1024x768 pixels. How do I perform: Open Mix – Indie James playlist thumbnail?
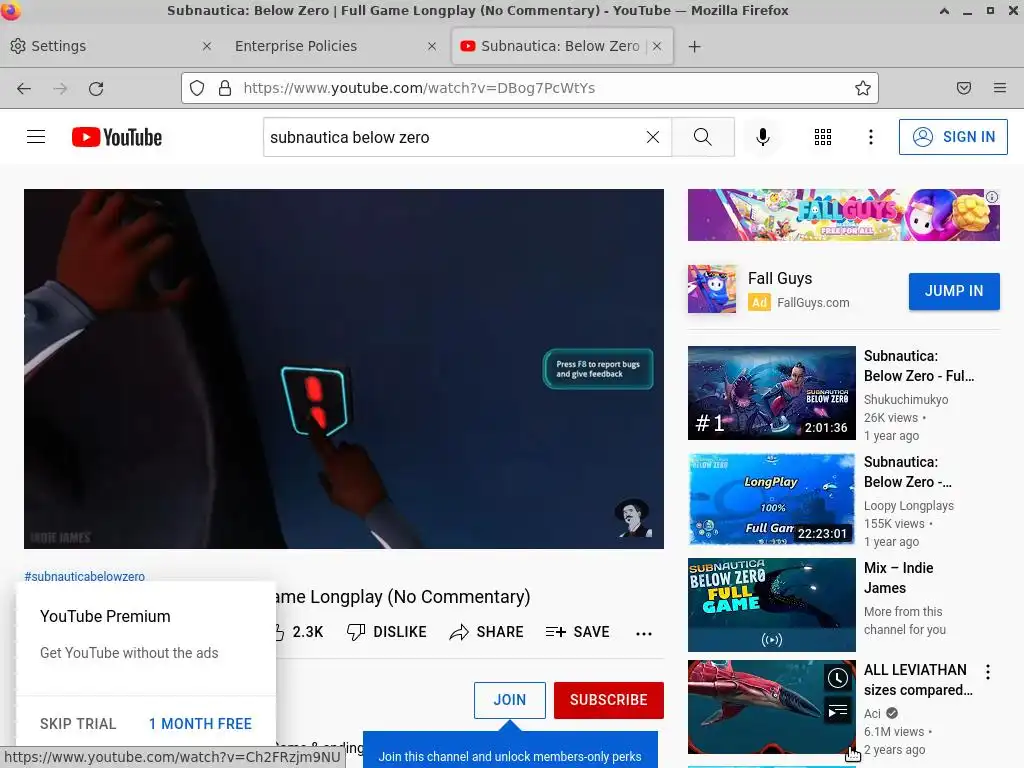point(771,605)
